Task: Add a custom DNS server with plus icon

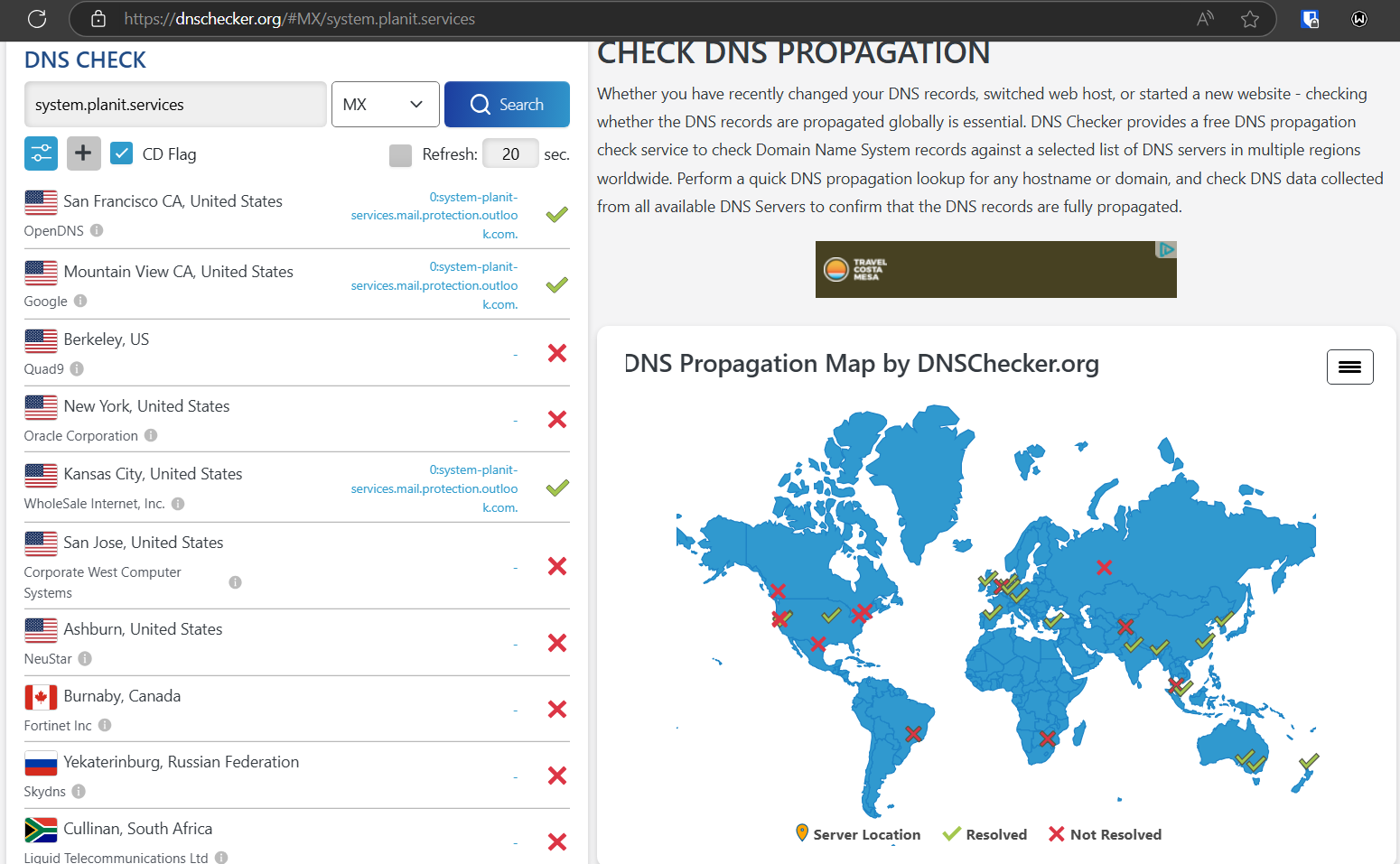Action: 83,153
